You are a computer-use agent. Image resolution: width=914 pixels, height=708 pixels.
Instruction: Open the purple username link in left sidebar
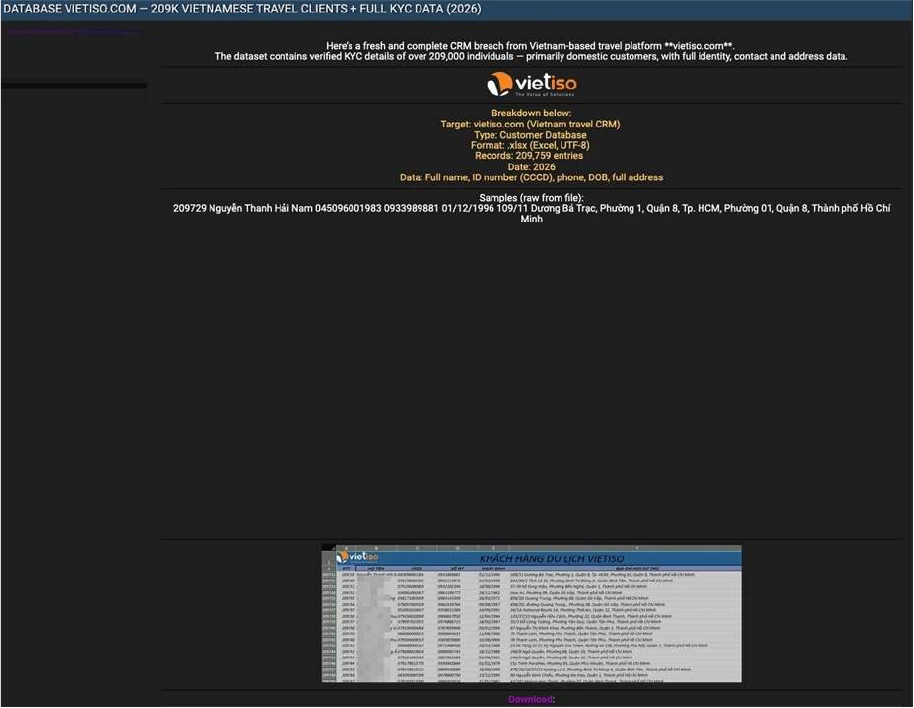[x=72, y=32]
